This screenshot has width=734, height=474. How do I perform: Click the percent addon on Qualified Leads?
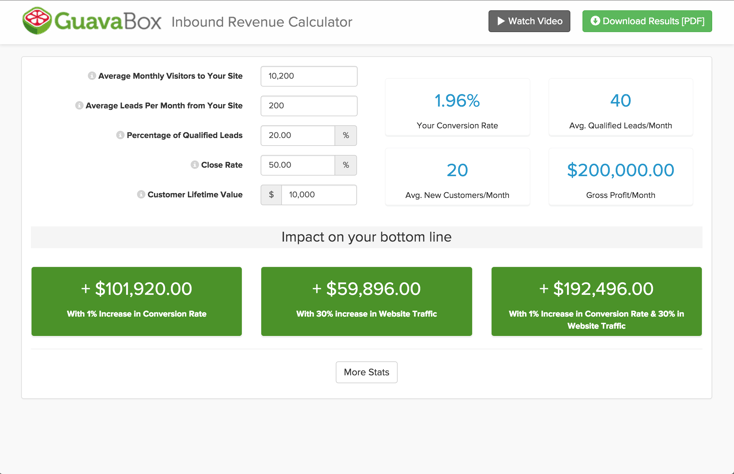pos(346,135)
